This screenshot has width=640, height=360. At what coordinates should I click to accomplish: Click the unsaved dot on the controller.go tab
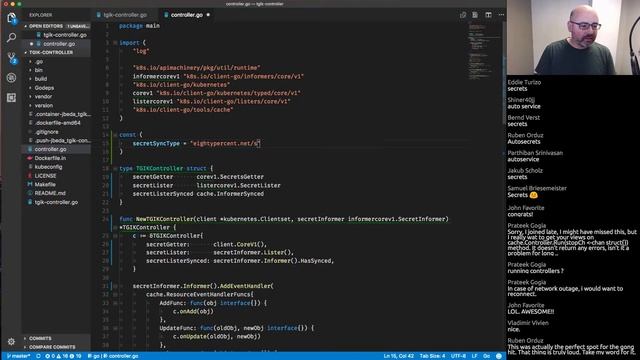[208, 15]
